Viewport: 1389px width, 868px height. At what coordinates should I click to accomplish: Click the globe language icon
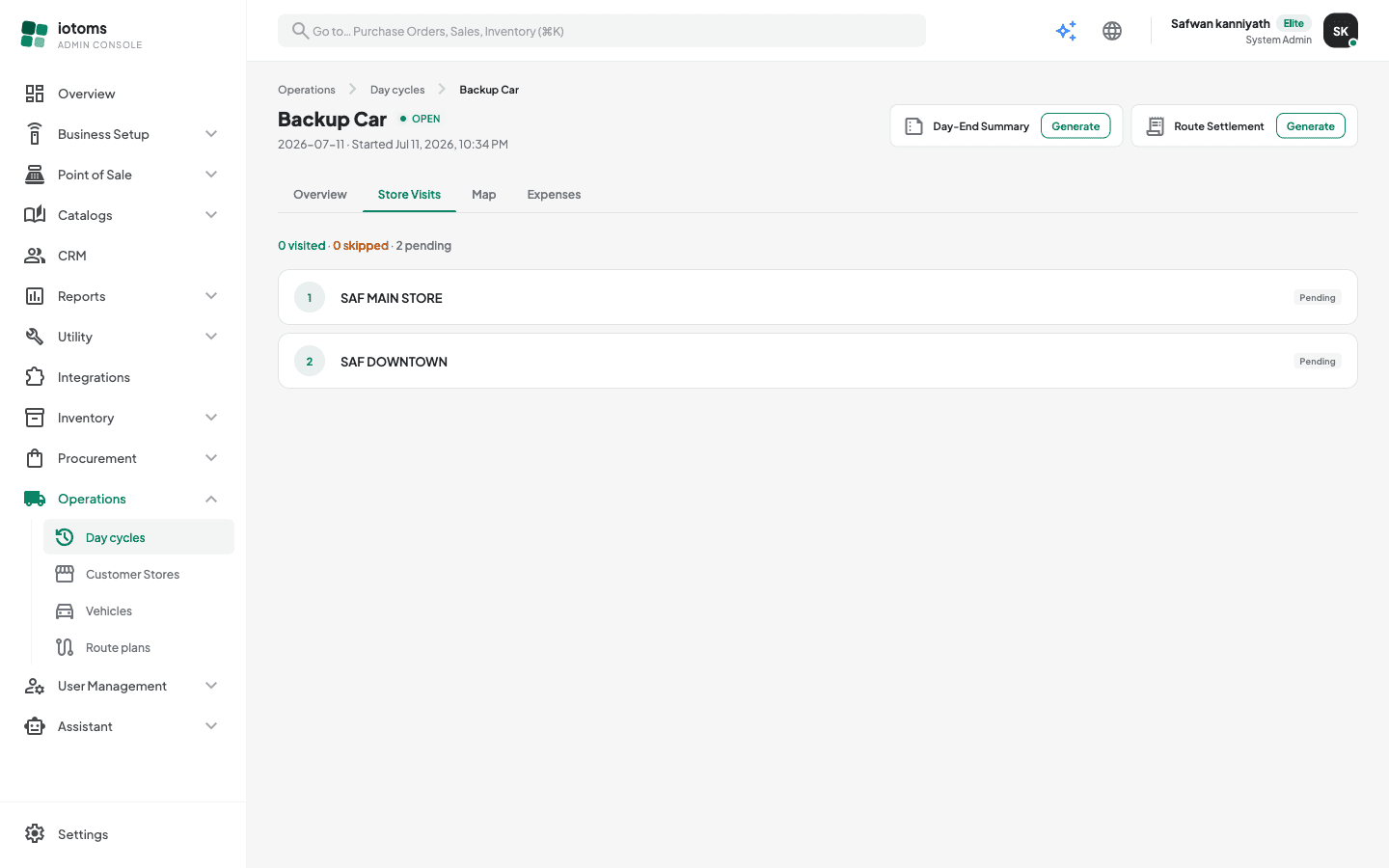1112,31
